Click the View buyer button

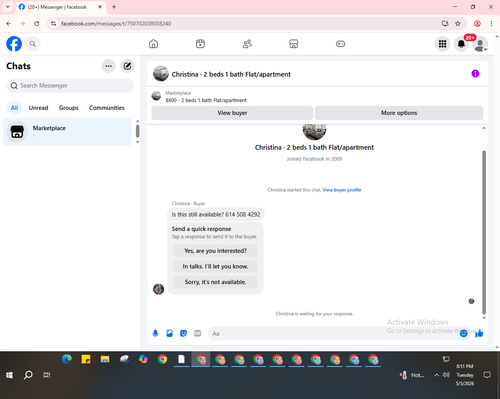[232, 113]
